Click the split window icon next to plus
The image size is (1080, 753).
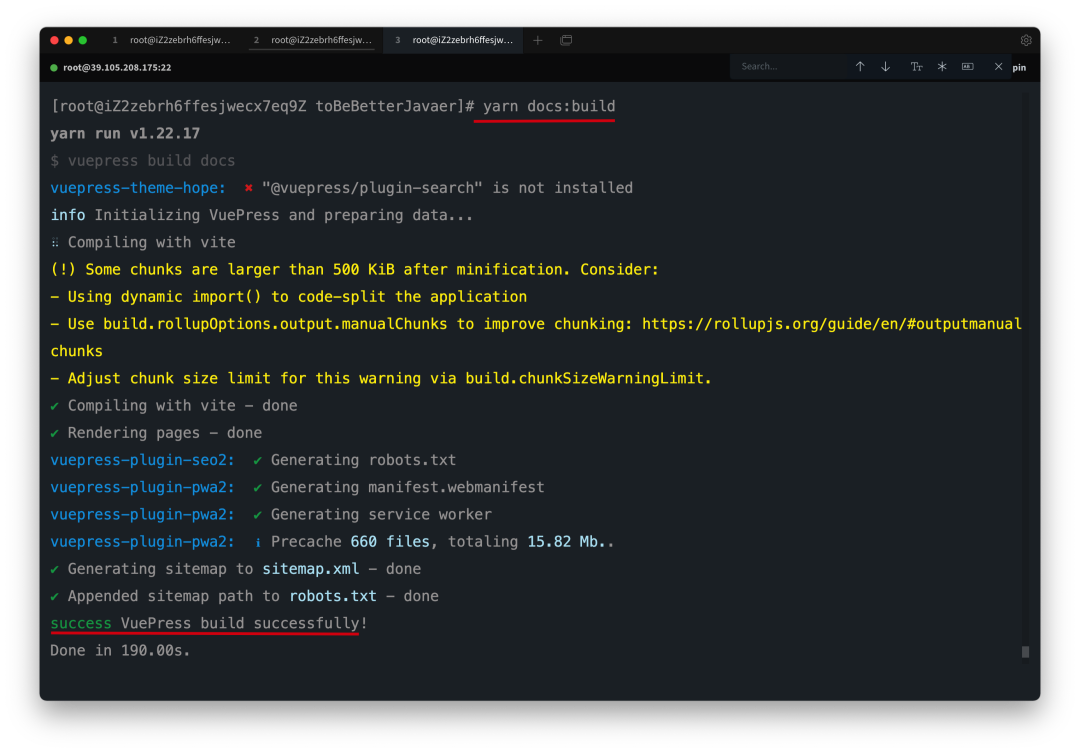(x=566, y=40)
